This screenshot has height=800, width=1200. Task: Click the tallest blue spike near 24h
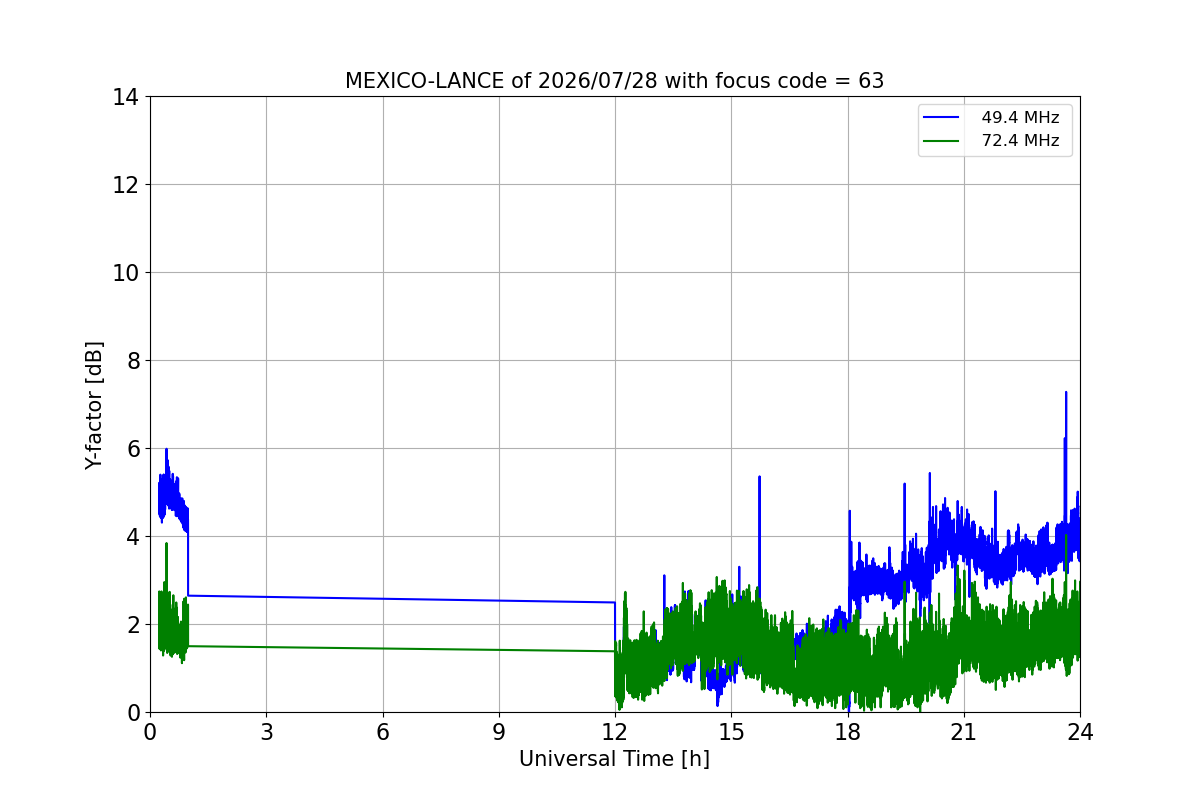click(x=1066, y=393)
